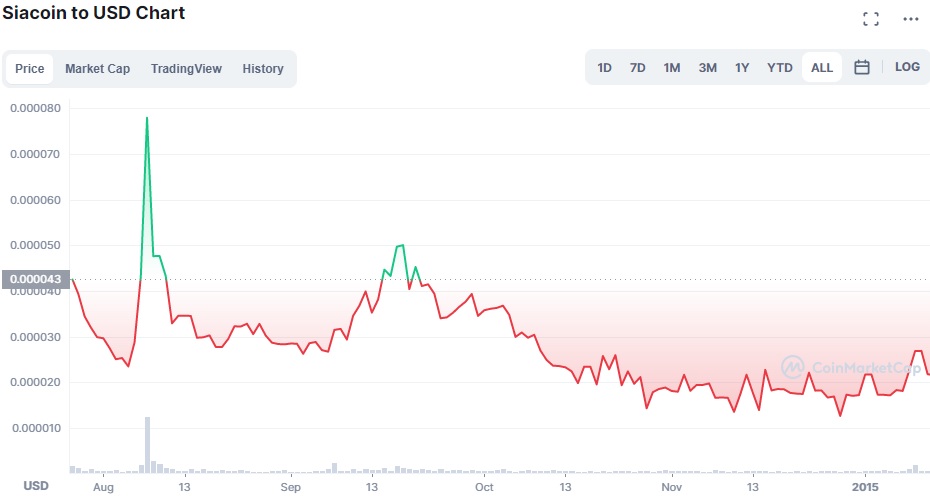Click the USD currency label
Viewport: 930px width, 498px height.
coord(36,486)
